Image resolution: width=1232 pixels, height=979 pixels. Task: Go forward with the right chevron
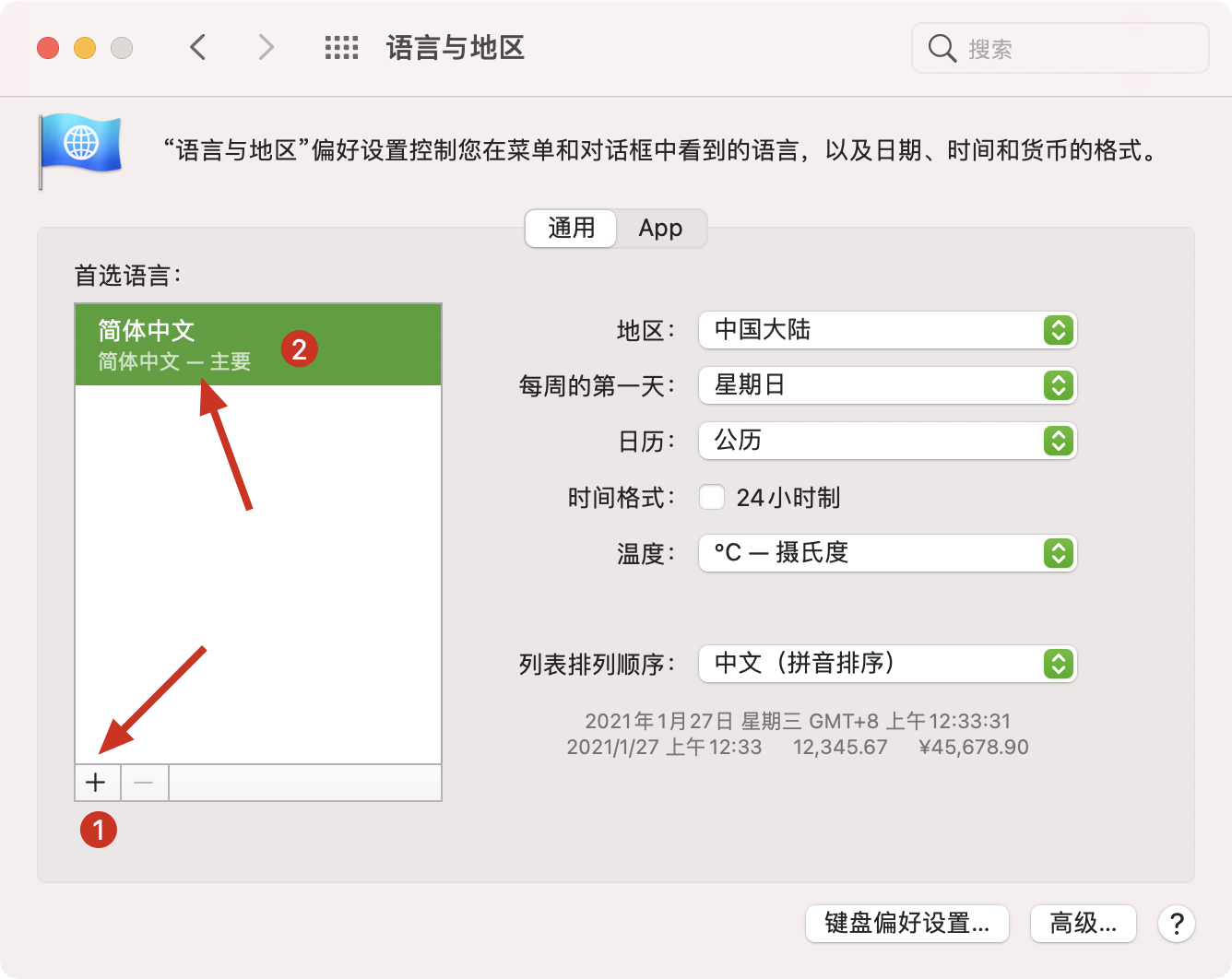click(266, 47)
